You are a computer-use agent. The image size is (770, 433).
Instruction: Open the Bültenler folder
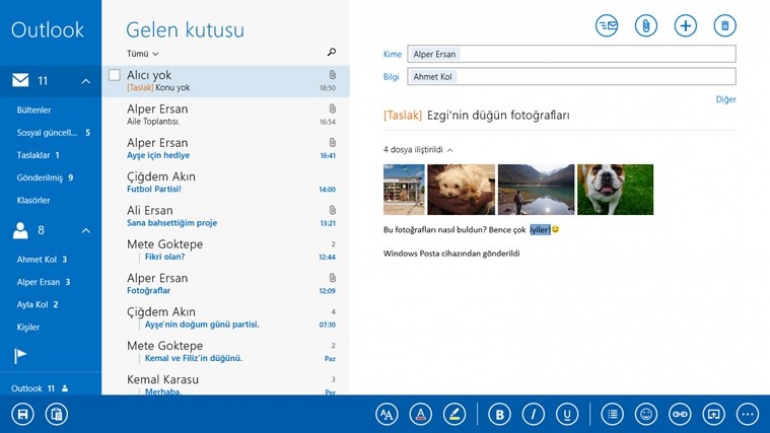[x=34, y=110]
